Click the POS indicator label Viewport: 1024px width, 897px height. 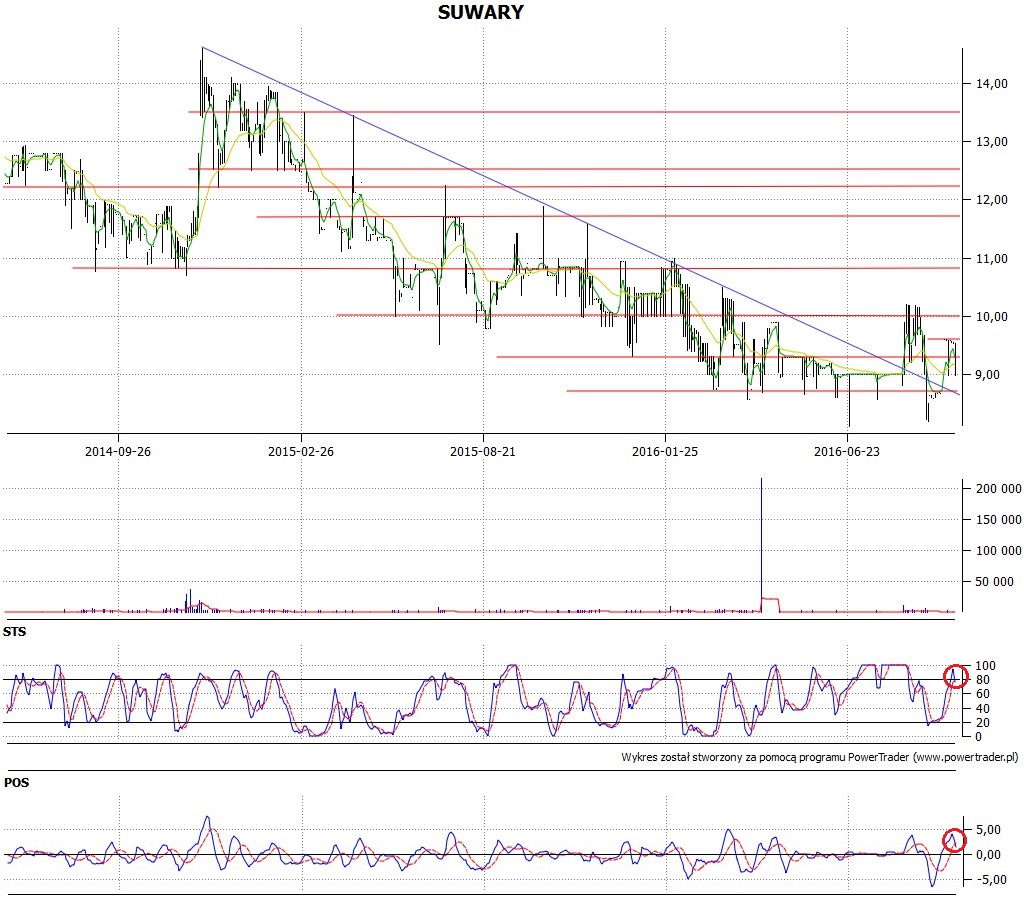[x=16, y=782]
